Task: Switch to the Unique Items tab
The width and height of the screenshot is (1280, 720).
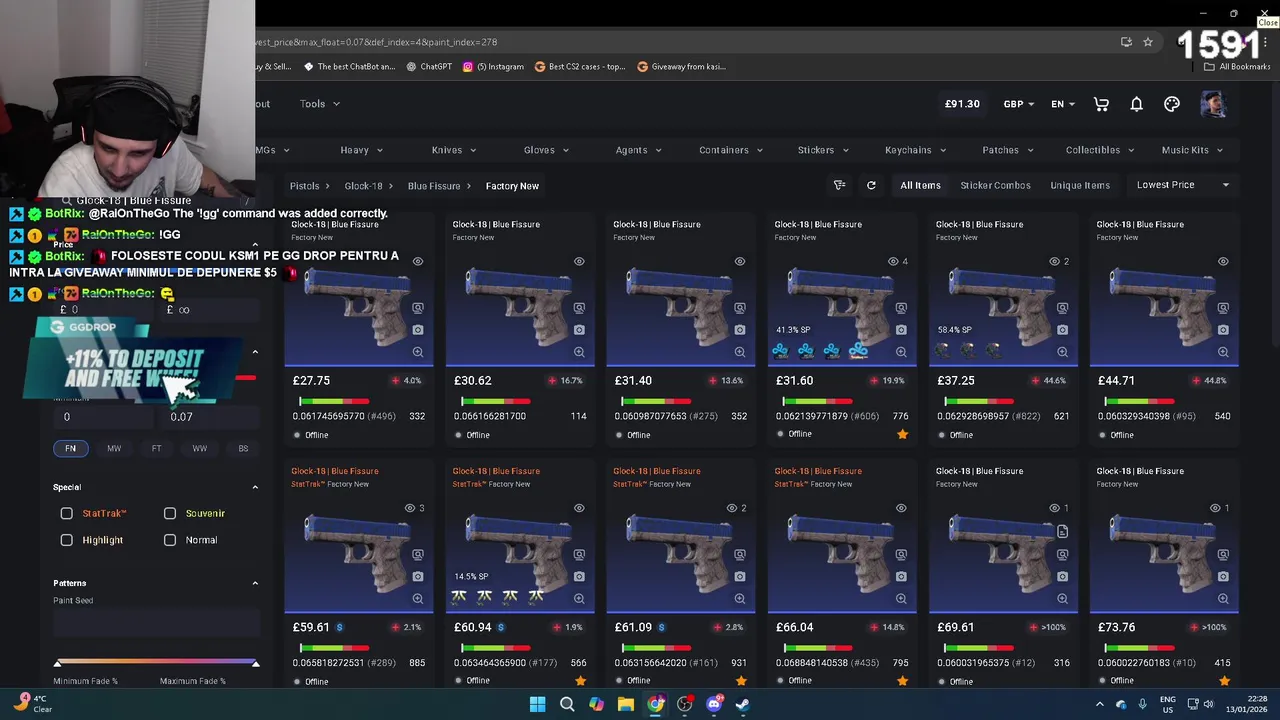Action: pyautogui.click(x=1080, y=185)
